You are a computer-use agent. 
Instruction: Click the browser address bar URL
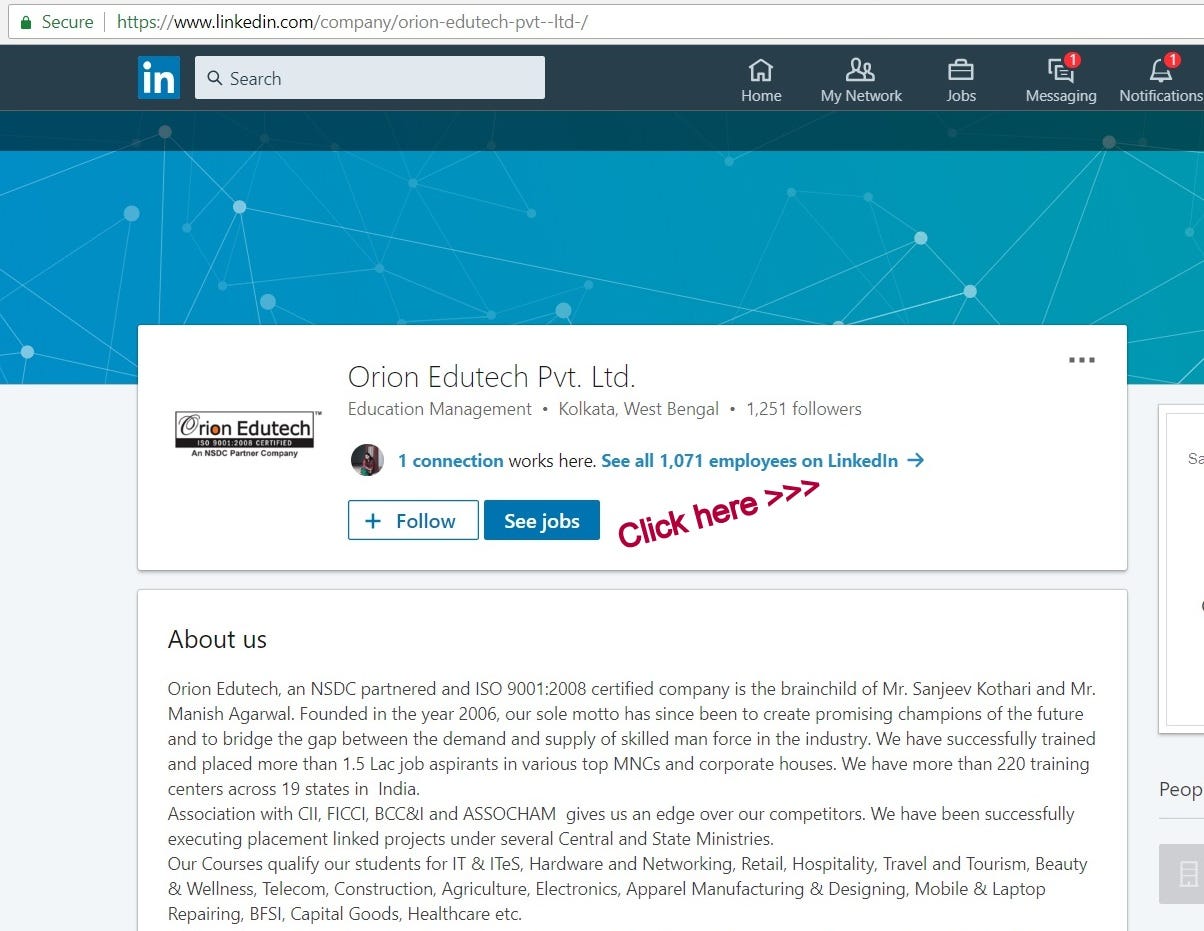[352, 21]
